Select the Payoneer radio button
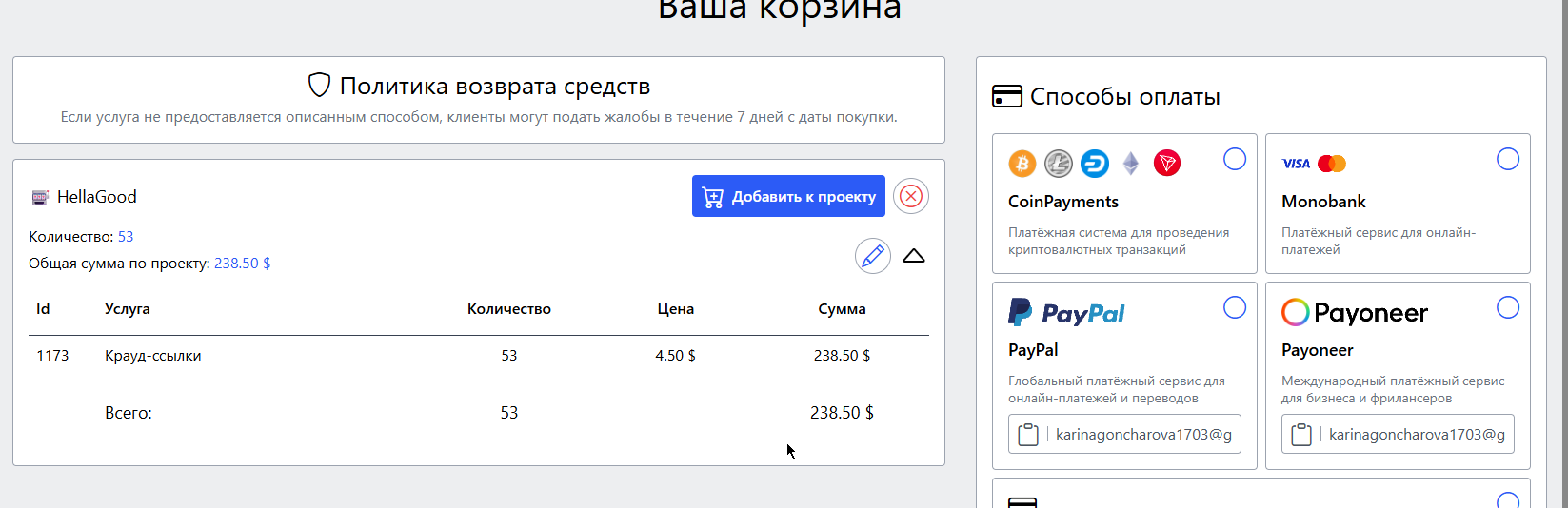Screen dimensions: 1568x508 1508,307
